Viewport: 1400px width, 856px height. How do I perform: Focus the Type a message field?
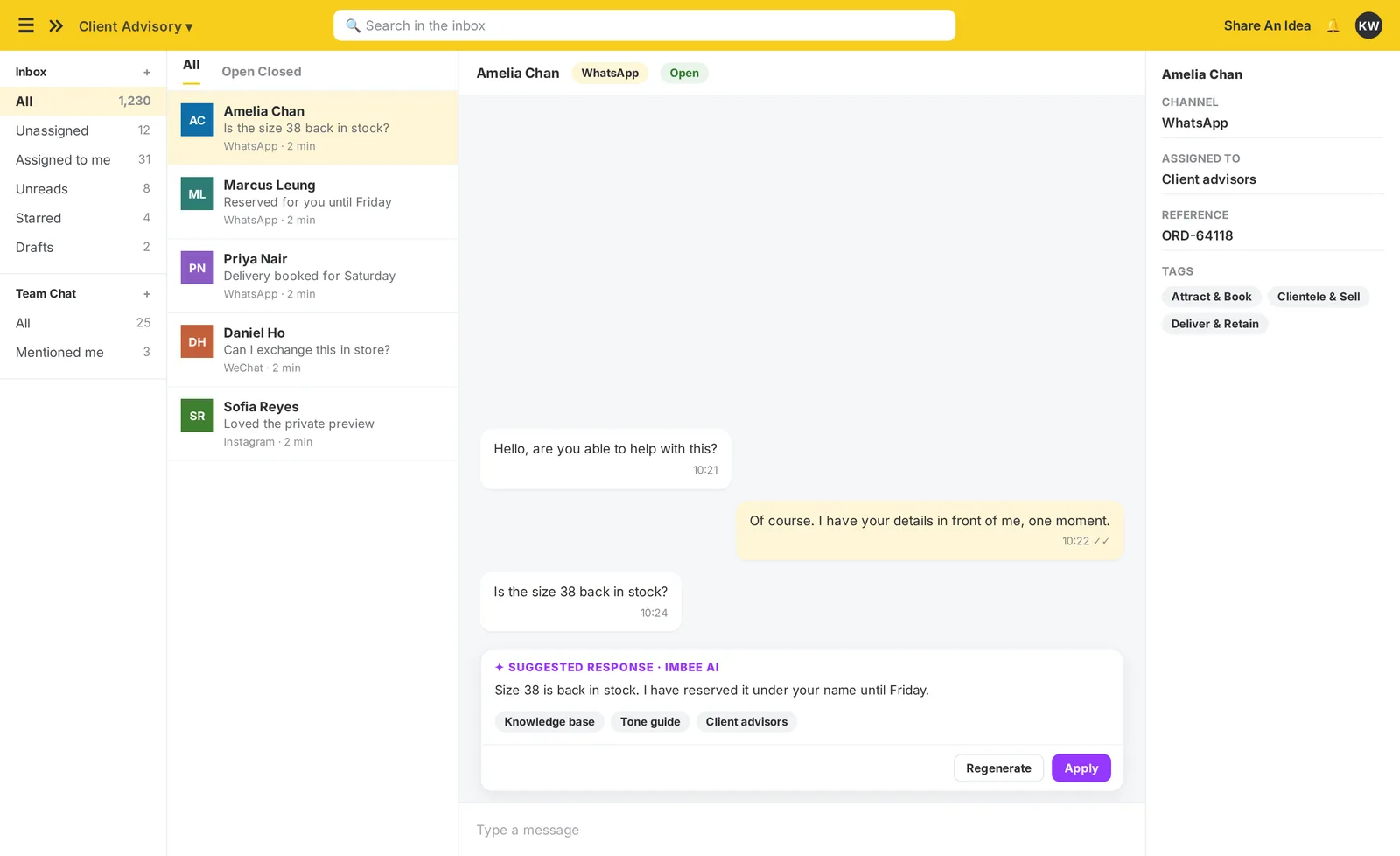[x=801, y=830]
